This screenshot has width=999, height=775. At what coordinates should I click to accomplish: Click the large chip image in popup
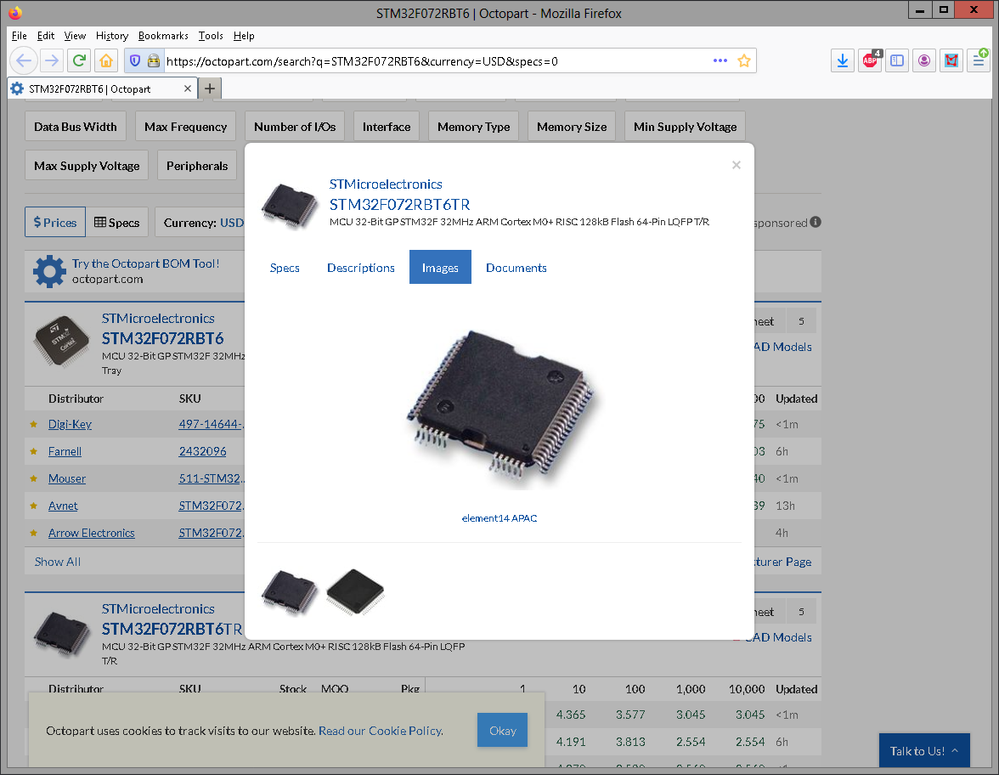(500, 408)
